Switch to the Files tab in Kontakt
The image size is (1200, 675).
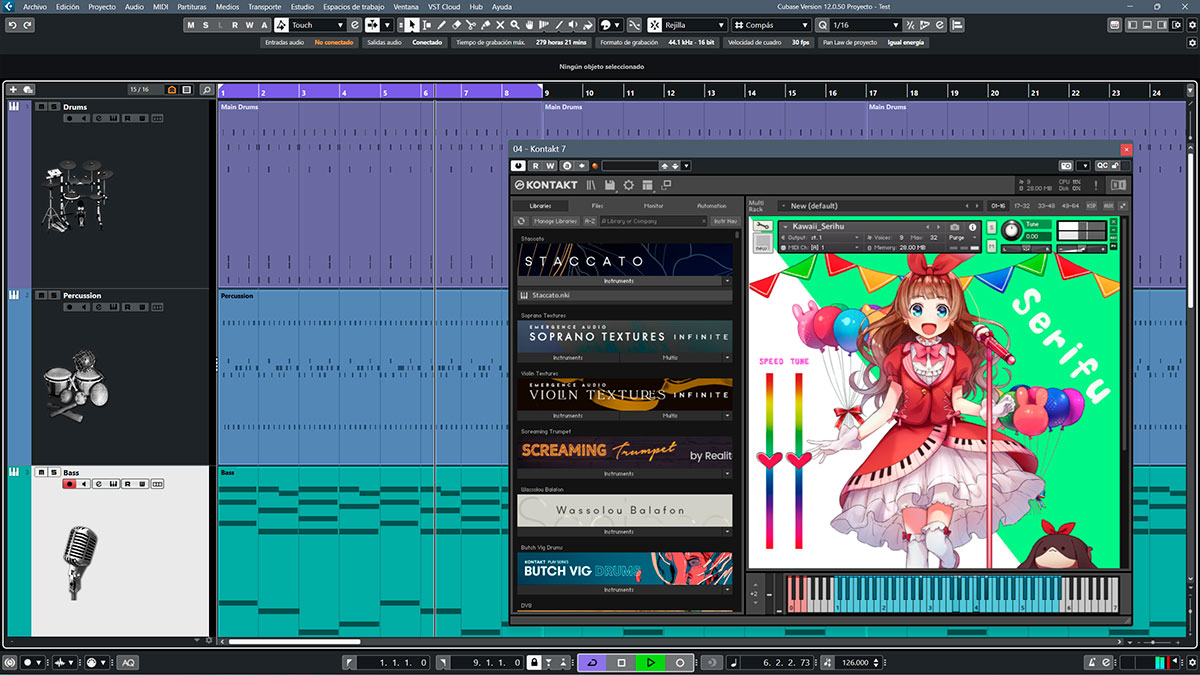click(x=597, y=206)
